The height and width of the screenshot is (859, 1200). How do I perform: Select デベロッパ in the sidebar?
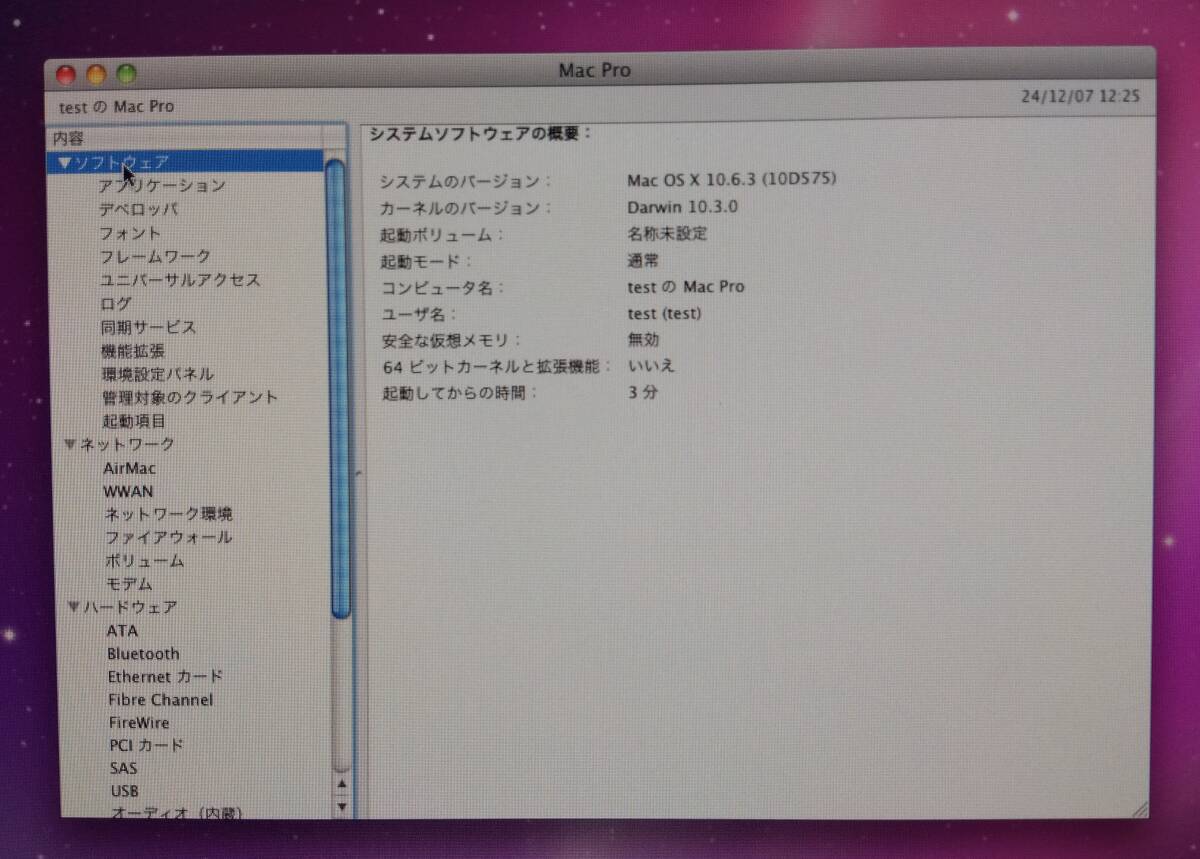coord(139,210)
